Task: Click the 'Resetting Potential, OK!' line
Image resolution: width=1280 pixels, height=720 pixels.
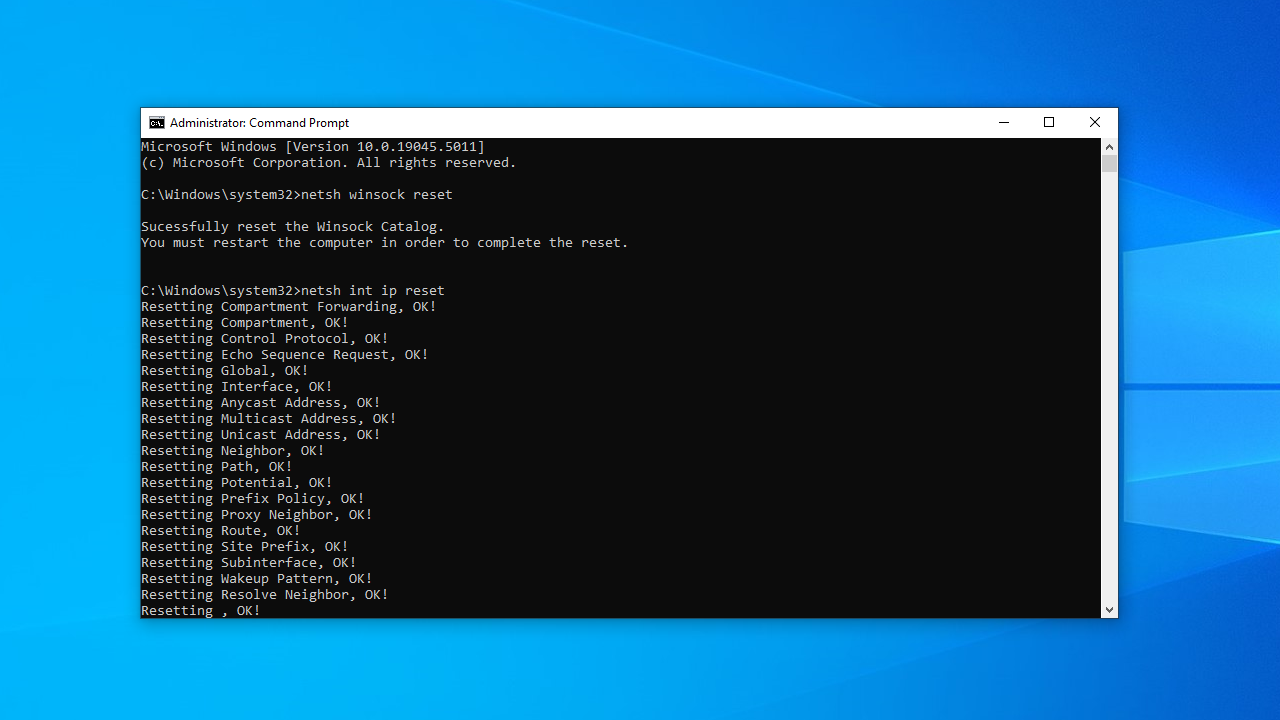Action: tap(237, 483)
